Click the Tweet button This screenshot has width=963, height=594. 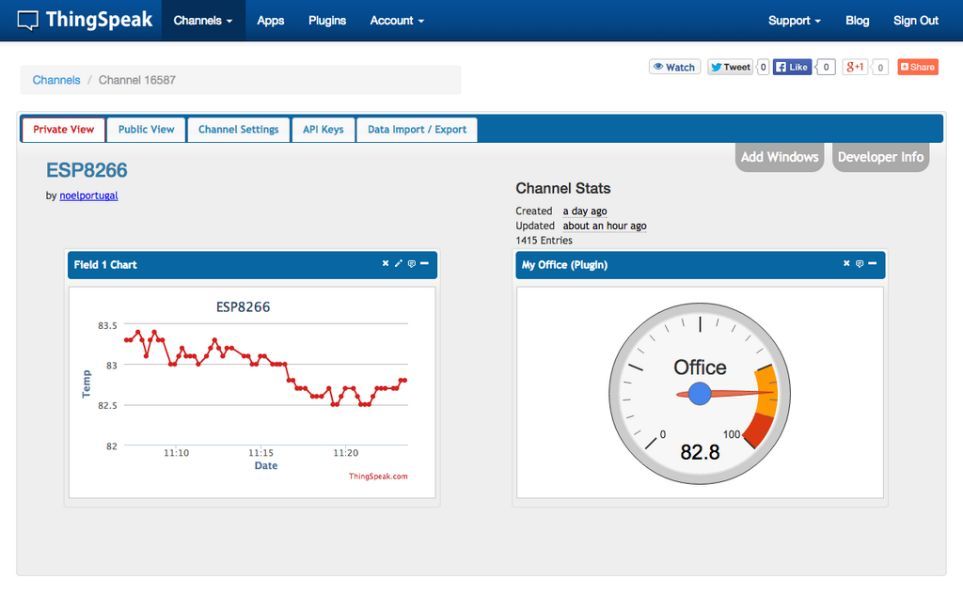click(730, 67)
